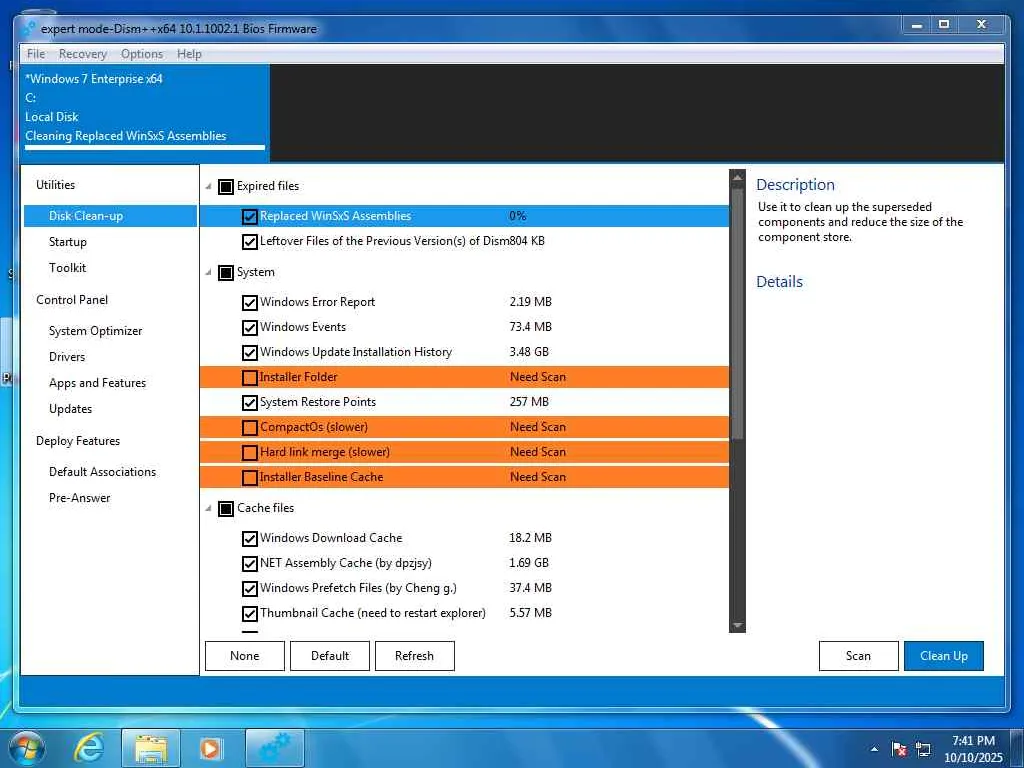Uncheck Windows Download Cache

[x=249, y=539]
